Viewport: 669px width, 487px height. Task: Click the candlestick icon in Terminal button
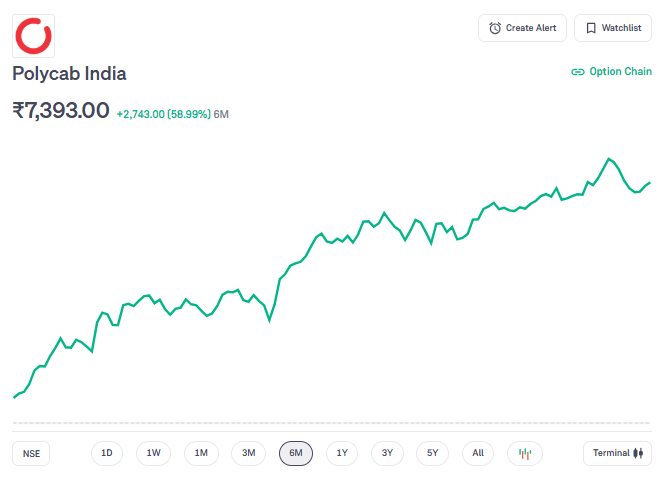pyautogui.click(x=639, y=453)
